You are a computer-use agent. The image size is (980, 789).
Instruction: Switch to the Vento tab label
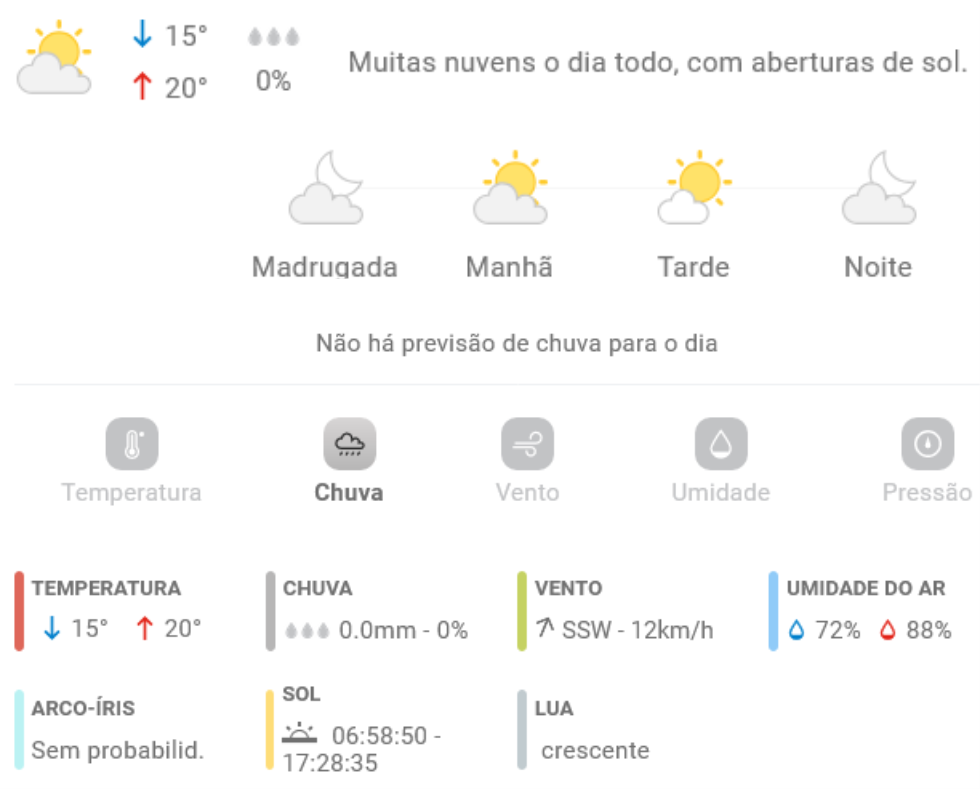[x=527, y=493]
